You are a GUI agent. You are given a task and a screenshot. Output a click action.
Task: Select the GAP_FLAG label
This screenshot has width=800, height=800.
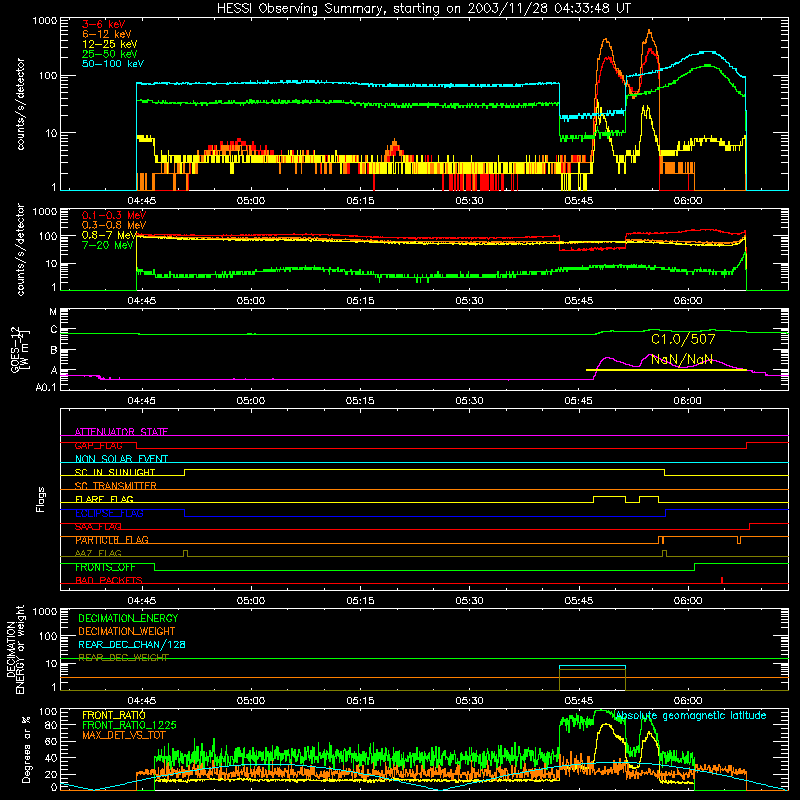pyautogui.click(x=98, y=445)
